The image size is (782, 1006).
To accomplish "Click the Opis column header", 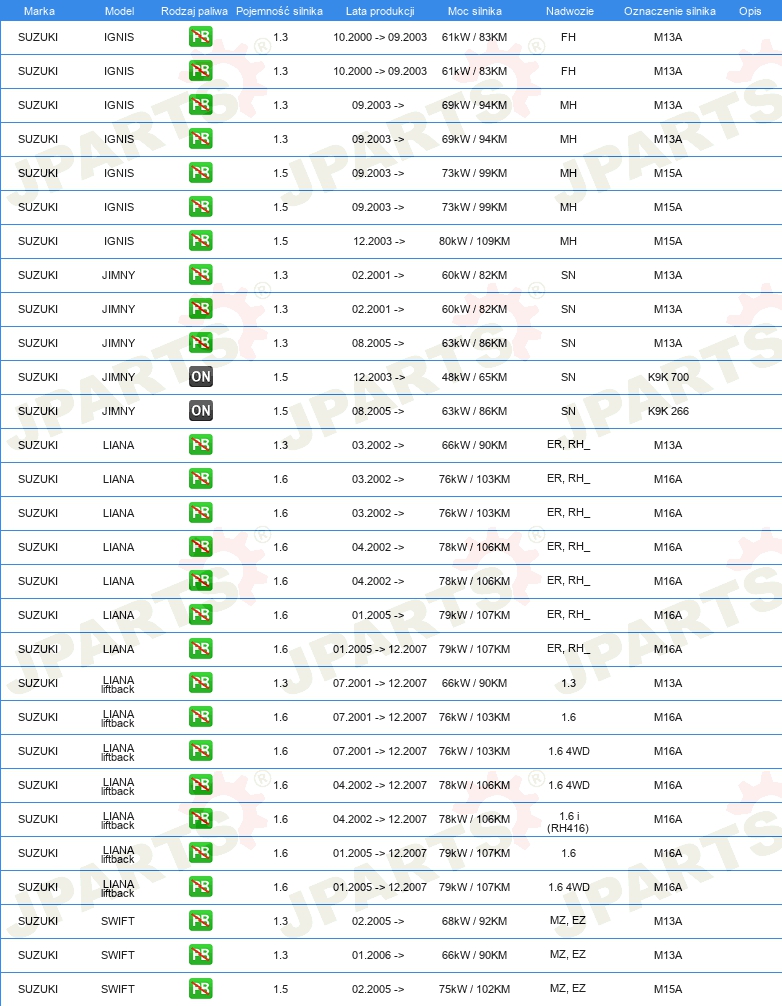I will pyautogui.click(x=750, y=11).
